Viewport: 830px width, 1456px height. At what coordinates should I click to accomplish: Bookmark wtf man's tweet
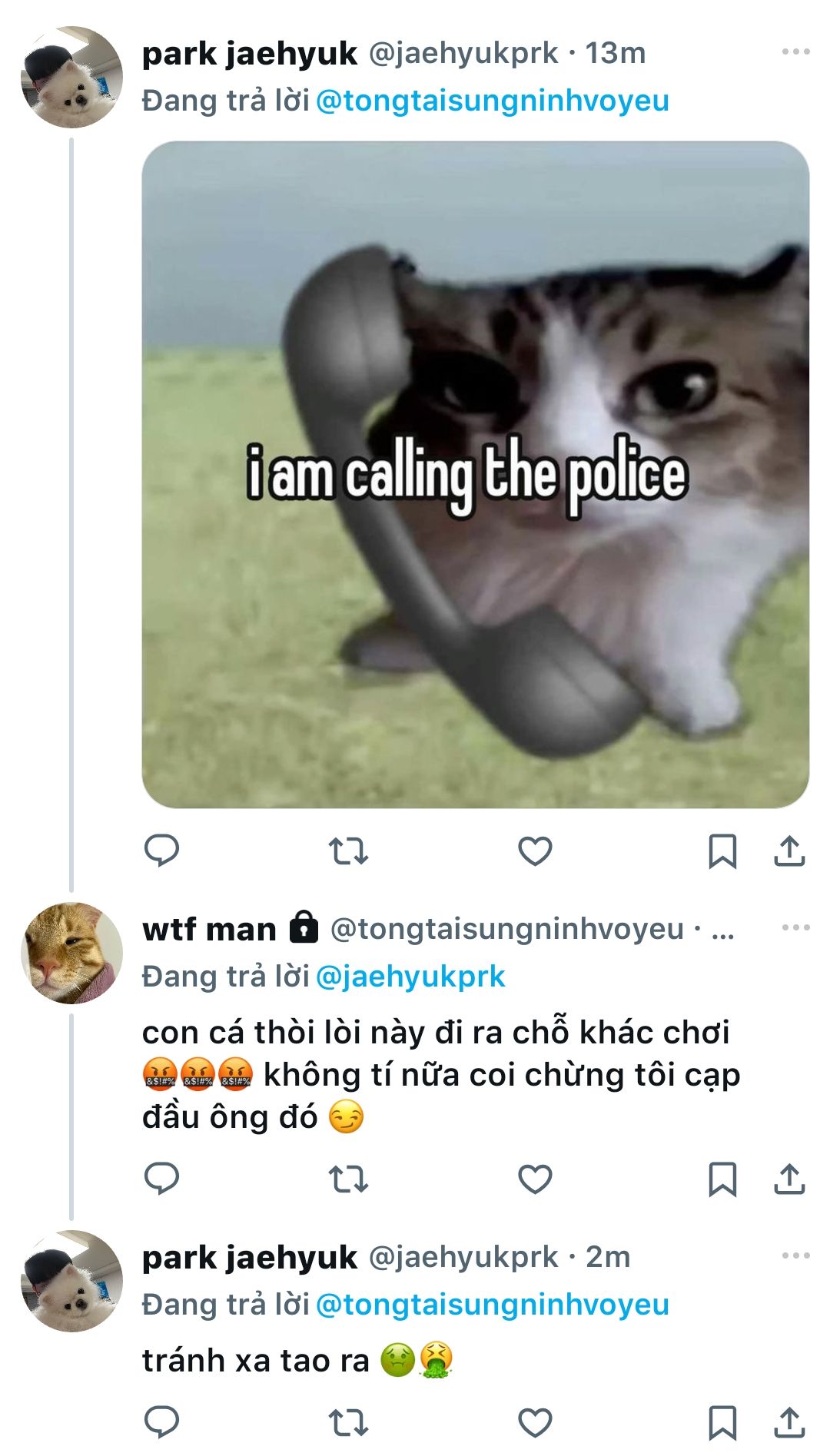click(722, 1179)
